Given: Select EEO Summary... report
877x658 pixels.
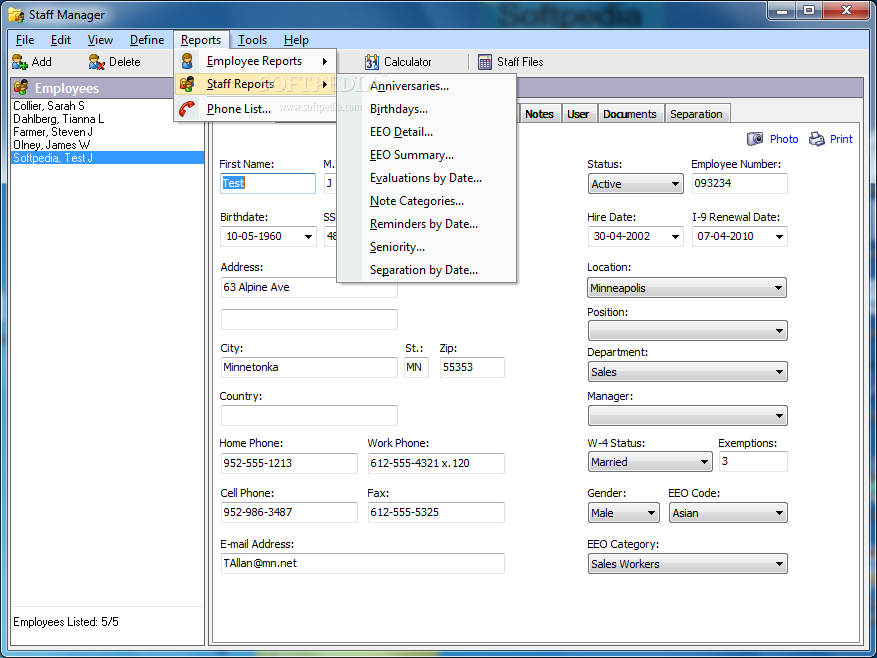Looking at the screenshot, I should pyautogui.click(x=426, y=155).
